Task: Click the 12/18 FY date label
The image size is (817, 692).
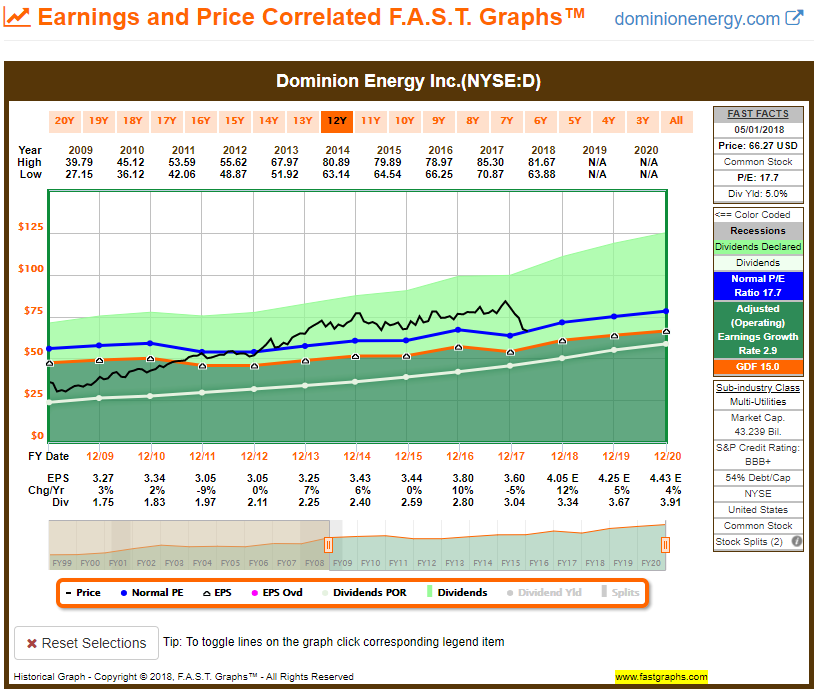Action: (565, 456)
